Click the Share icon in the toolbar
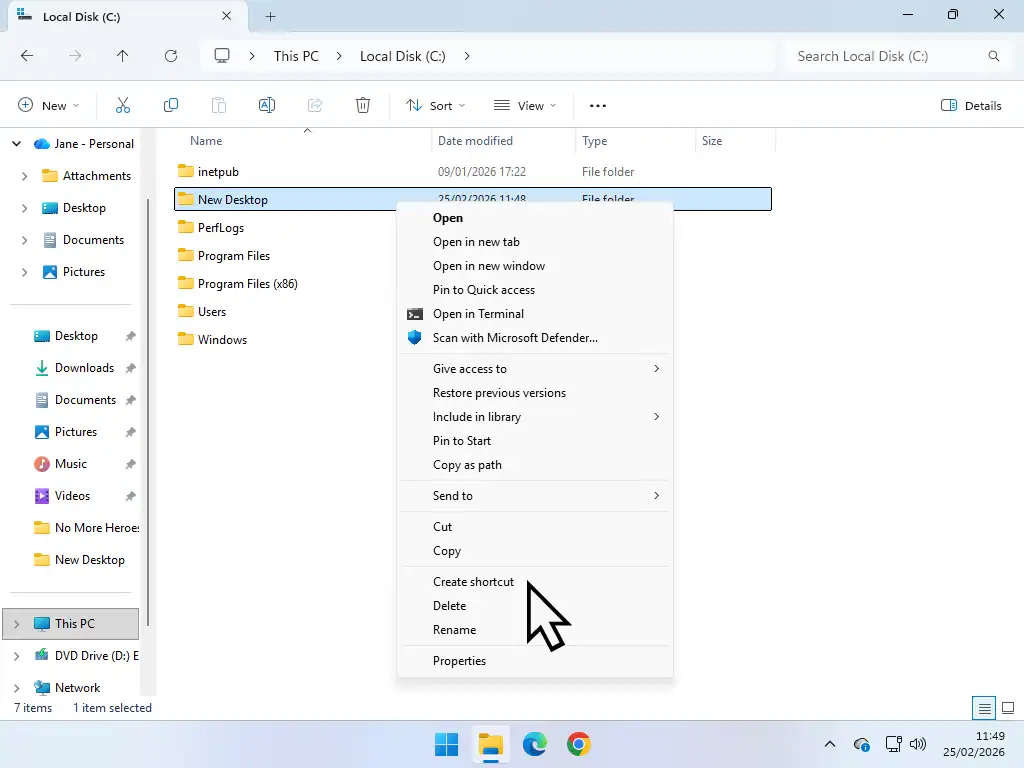This screenshot has height=768, width=1024. 315,105
